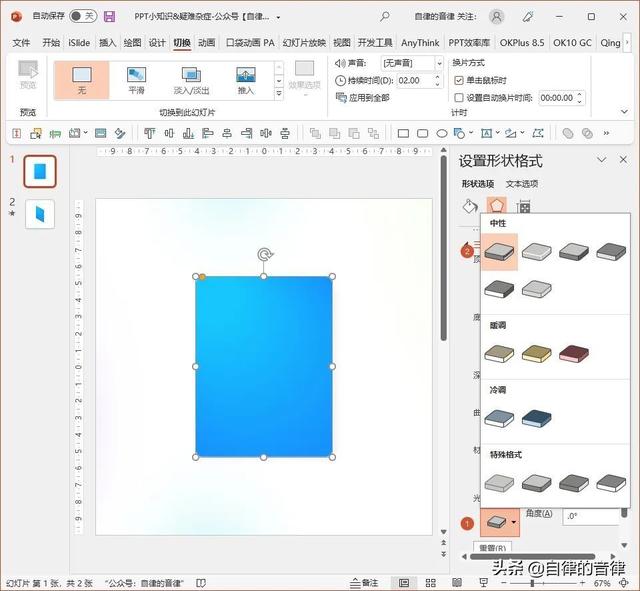
Task: Open the Animations (动画) ribbon tab
Action: tap(207, 43)
